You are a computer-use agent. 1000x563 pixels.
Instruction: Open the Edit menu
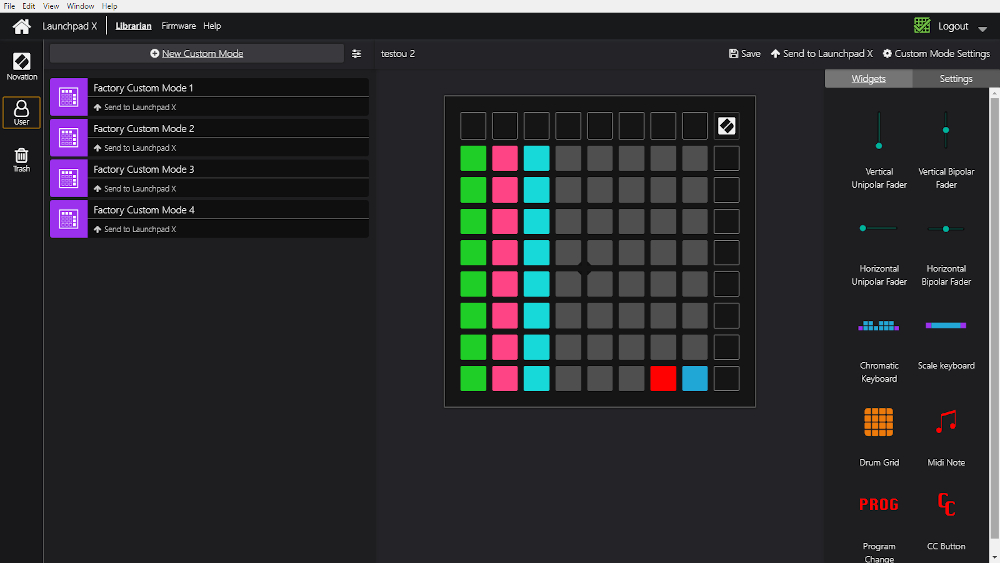pyautogui.click(x=29, y=6)
